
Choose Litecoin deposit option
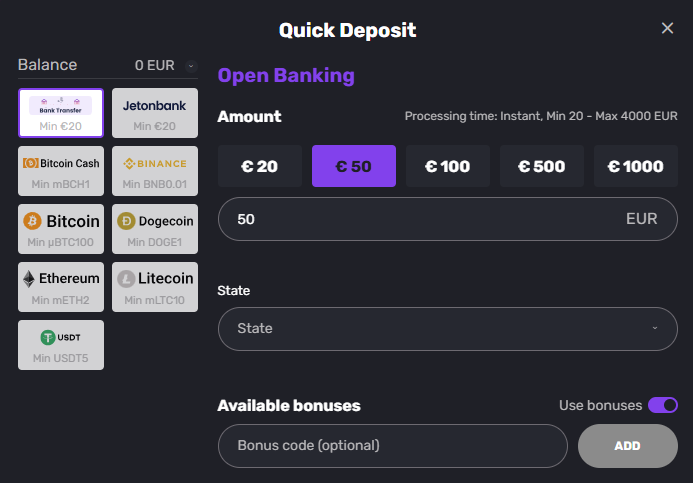154,286
